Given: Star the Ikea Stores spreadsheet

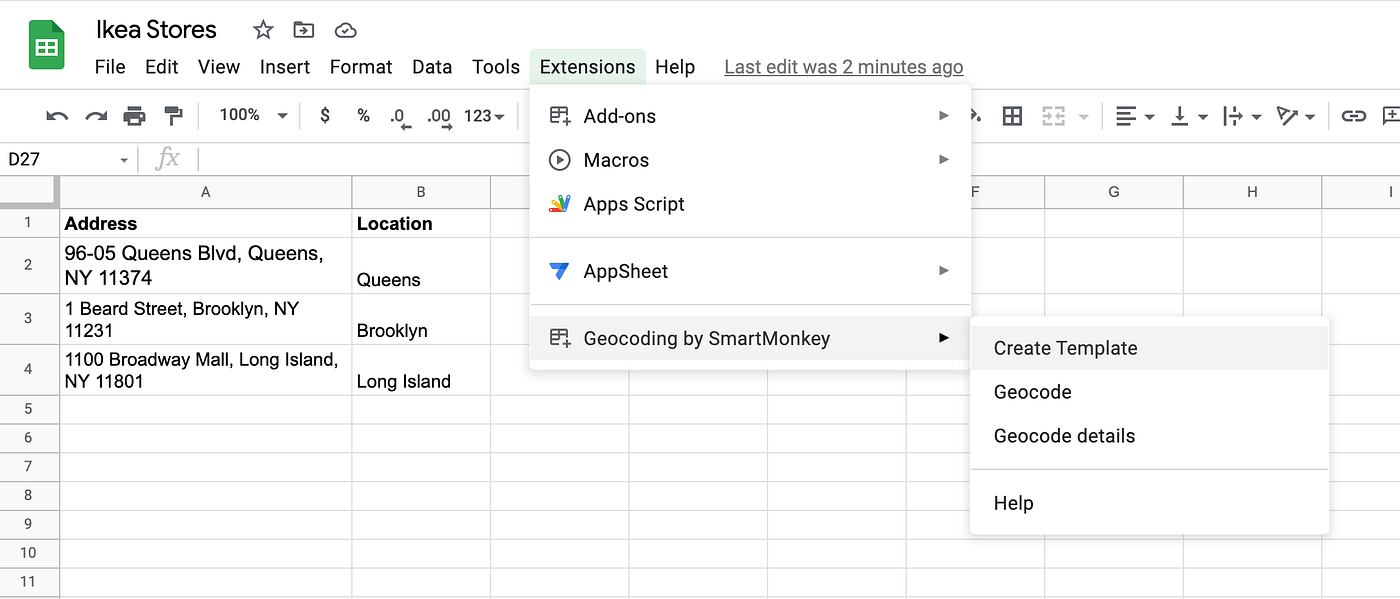Looking at the screenshot, I should (262, 30).
